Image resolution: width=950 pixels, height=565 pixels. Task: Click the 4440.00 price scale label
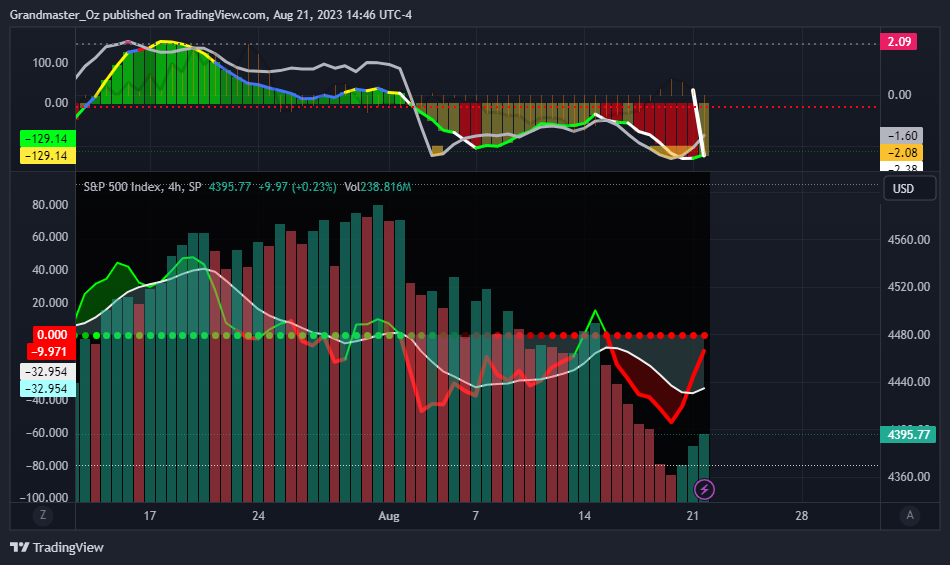908,382
